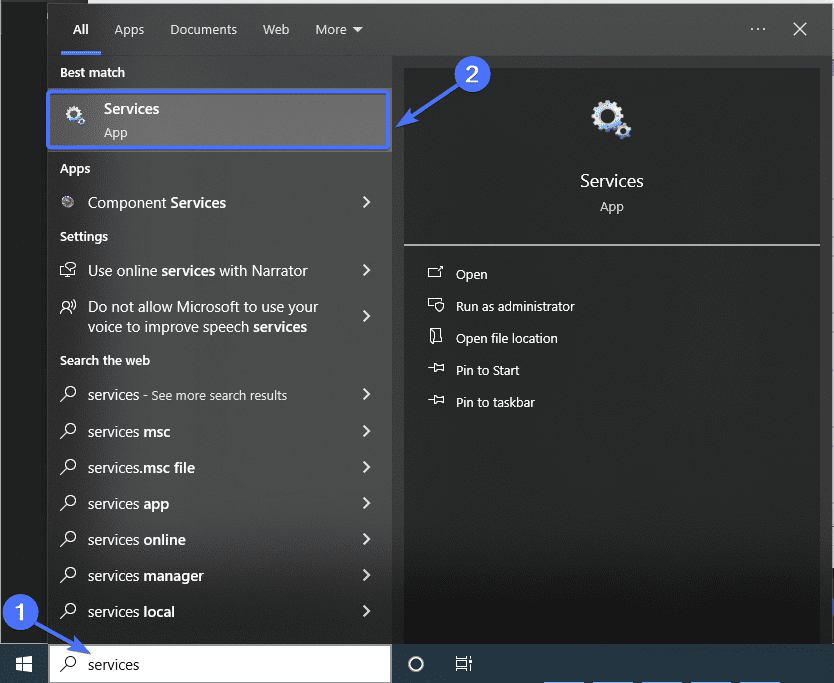The image size is (834, 683).
Task: Open the more options ellipsis menu
Action: [x=757, y=29]
